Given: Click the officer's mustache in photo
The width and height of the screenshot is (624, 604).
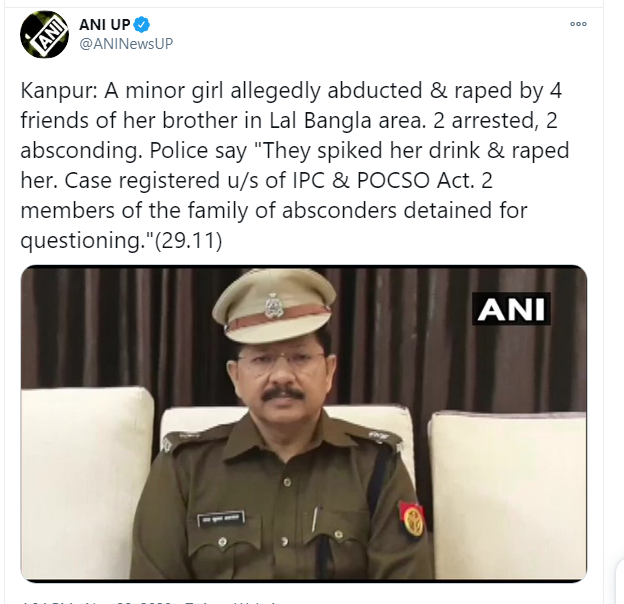Looking at the screenshot, I should coord(283,394).
